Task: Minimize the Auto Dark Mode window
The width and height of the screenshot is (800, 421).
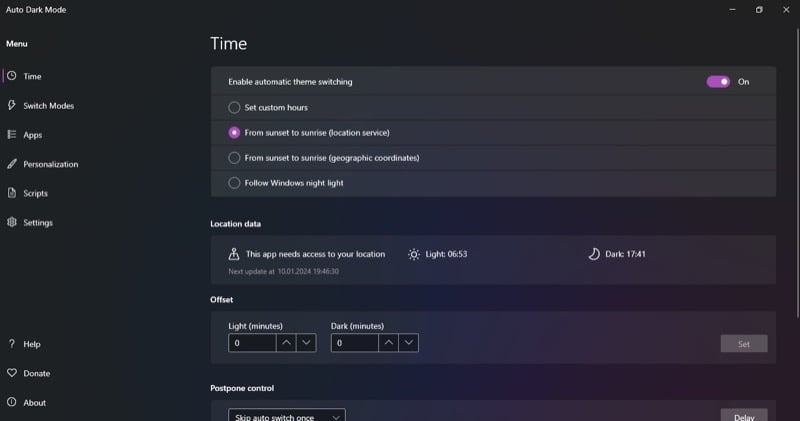Action: (x=732, y=10)
